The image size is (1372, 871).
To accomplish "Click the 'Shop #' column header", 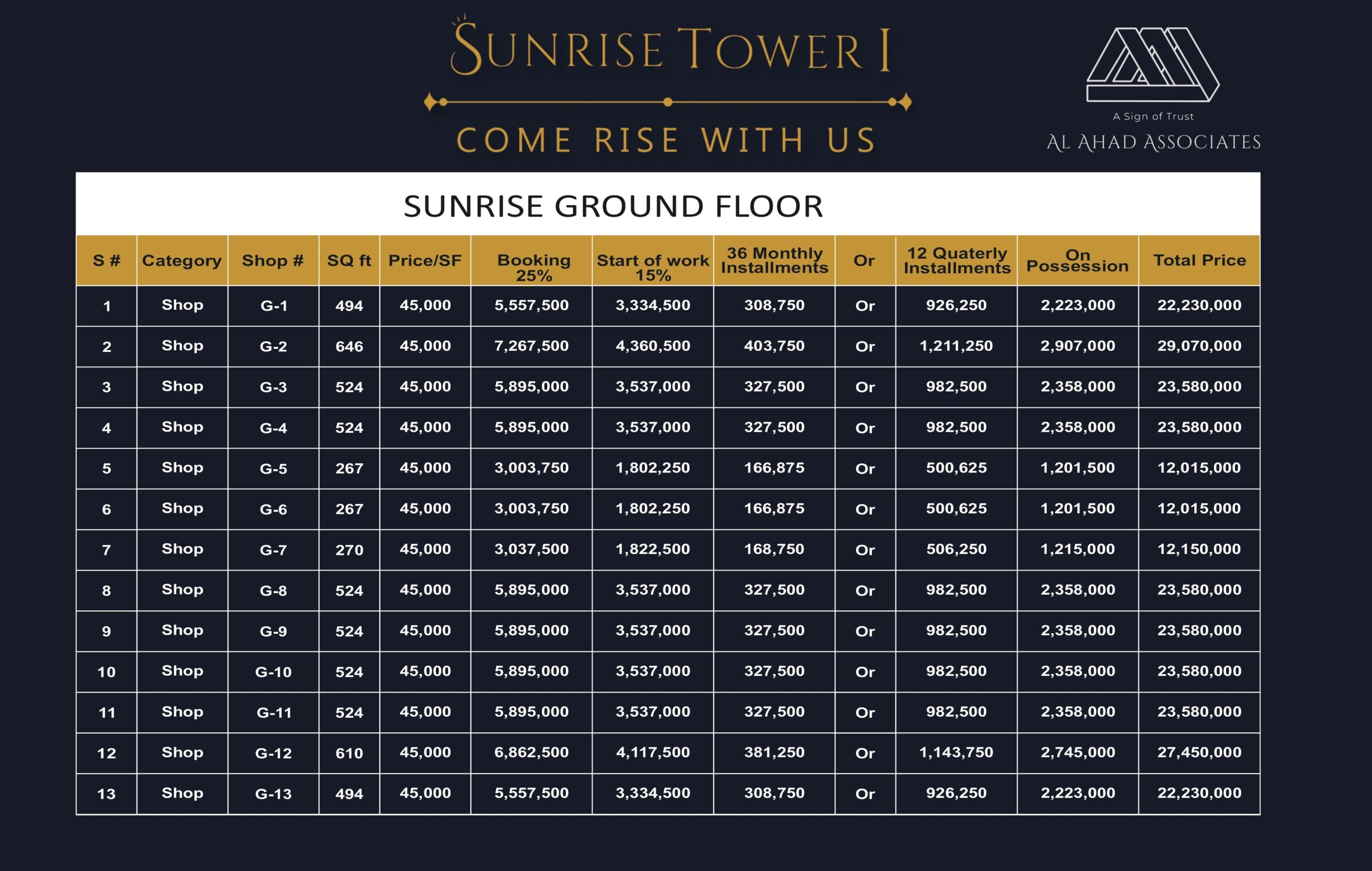I will click(273, 260).
